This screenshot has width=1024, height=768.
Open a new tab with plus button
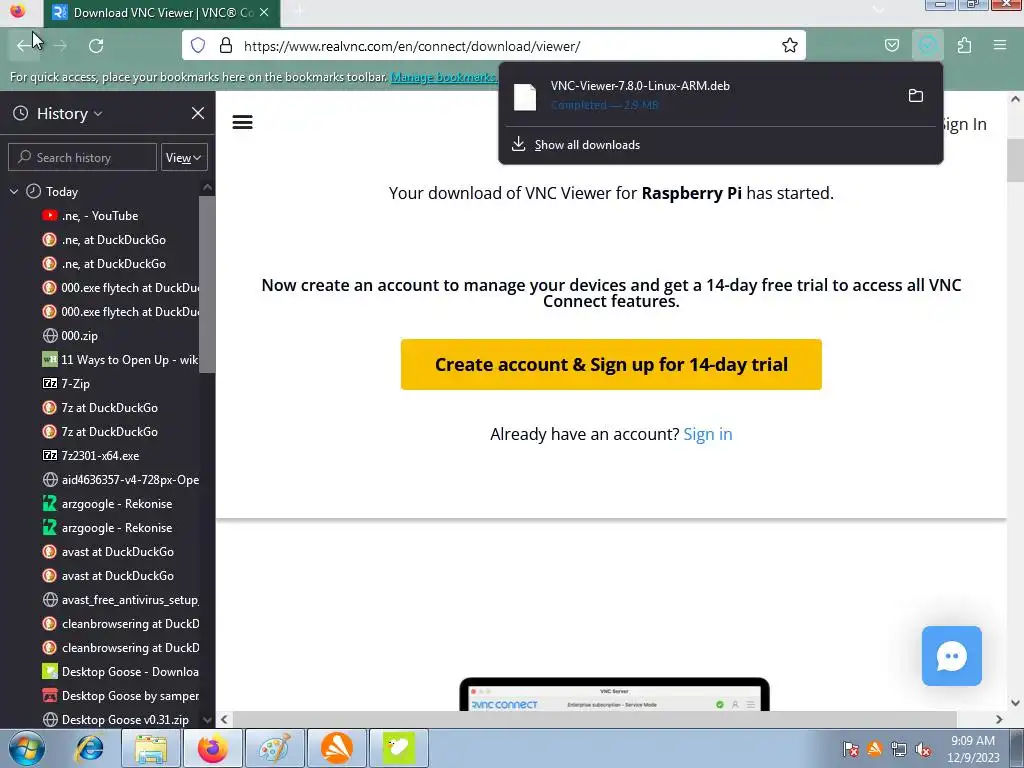pos(299,12)
